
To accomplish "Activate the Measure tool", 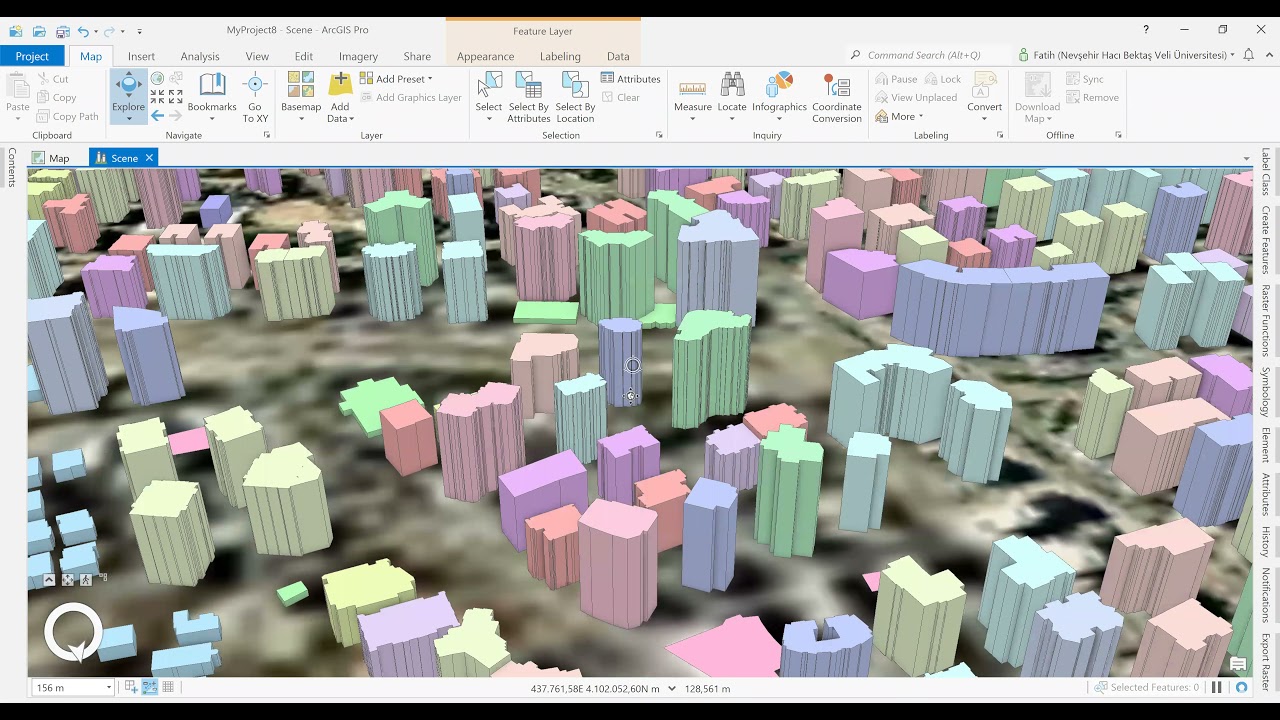I will (692, 92).
